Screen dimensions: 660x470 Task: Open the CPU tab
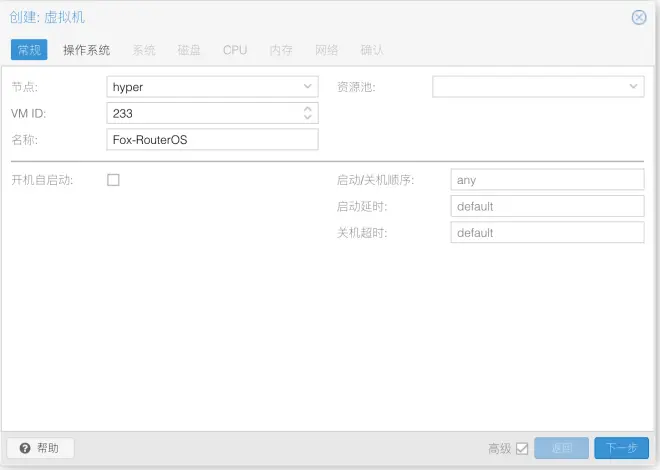235,50
